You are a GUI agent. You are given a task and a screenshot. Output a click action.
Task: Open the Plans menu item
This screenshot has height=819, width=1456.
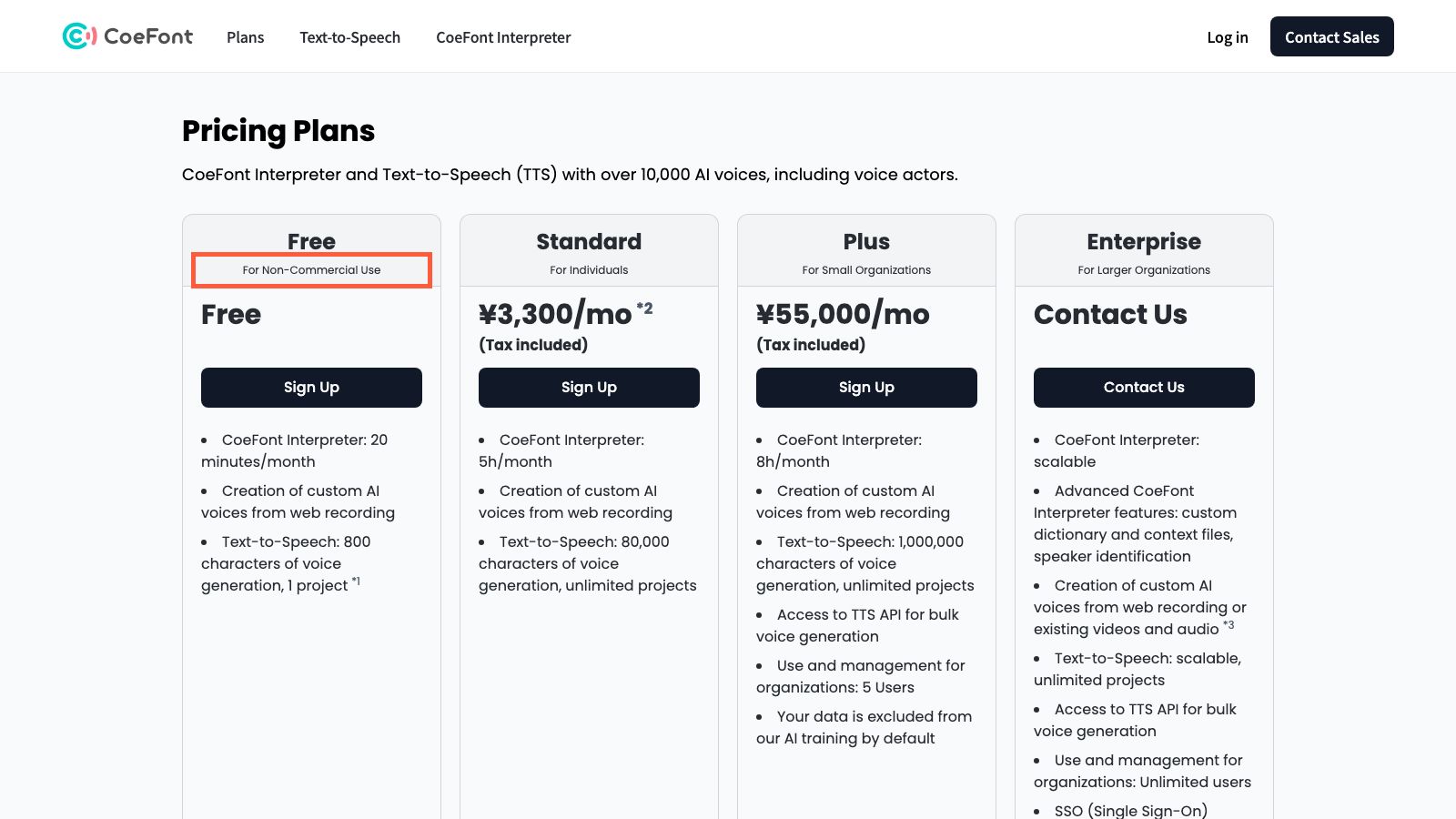tap(246, 37)
